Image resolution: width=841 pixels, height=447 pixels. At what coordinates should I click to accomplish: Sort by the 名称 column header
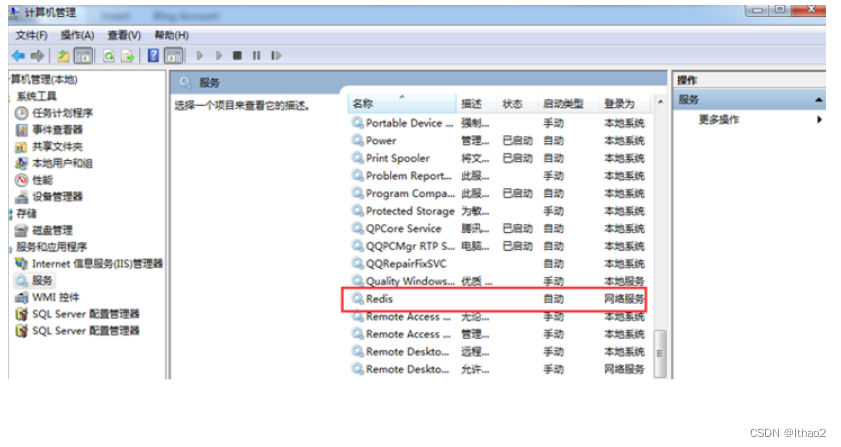pos(402,104)
